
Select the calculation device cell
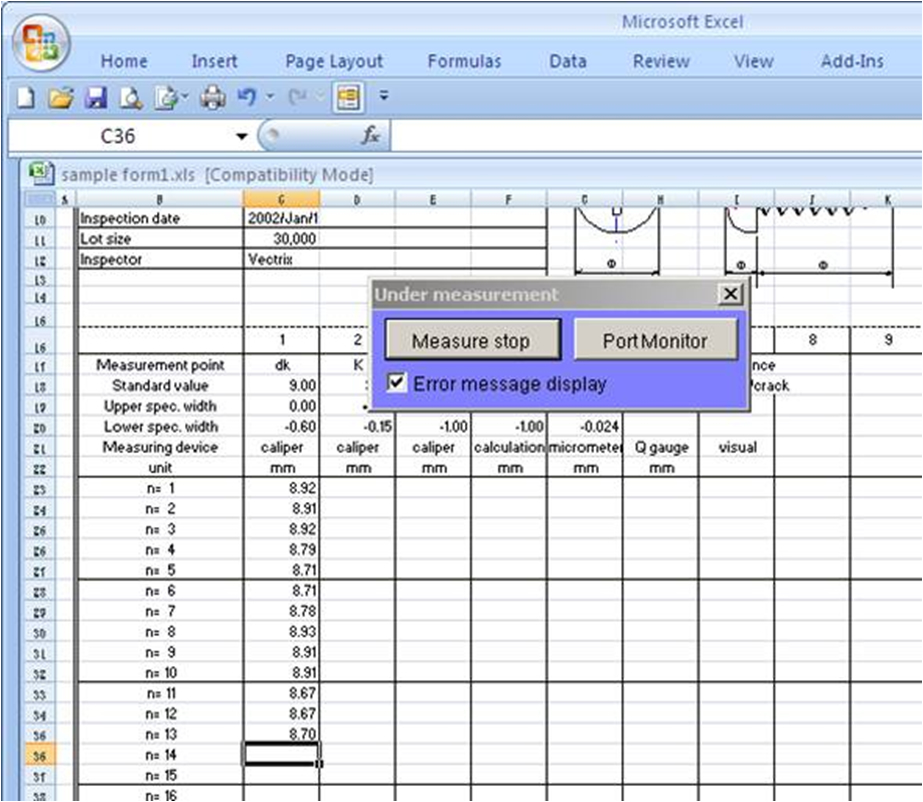coord(509,448)
